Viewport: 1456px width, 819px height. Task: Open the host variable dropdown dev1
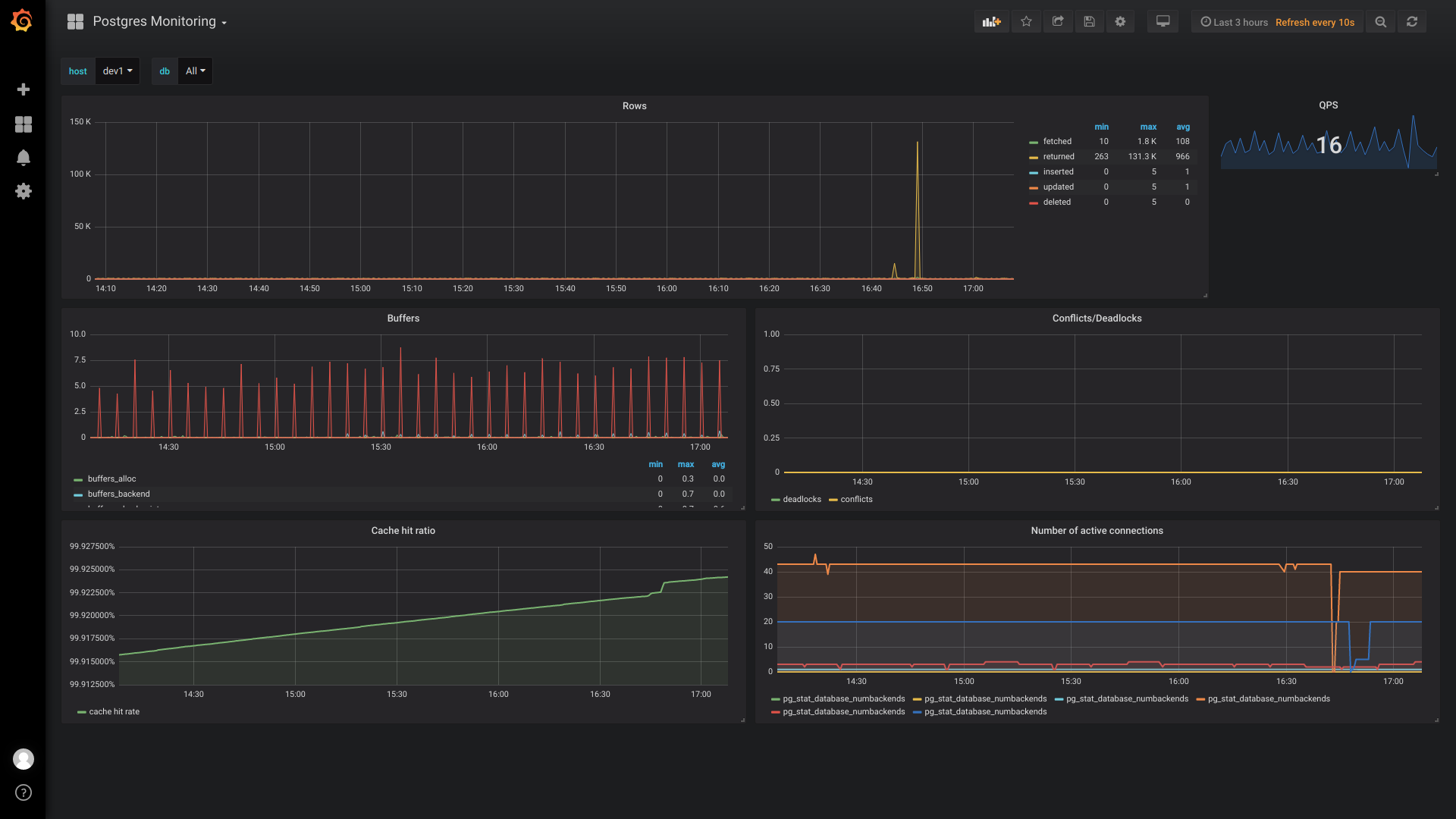tap(118, 71)
